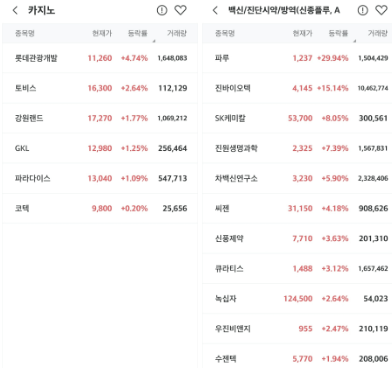Open 씨젠 stock details

click(x=297, y=208)
